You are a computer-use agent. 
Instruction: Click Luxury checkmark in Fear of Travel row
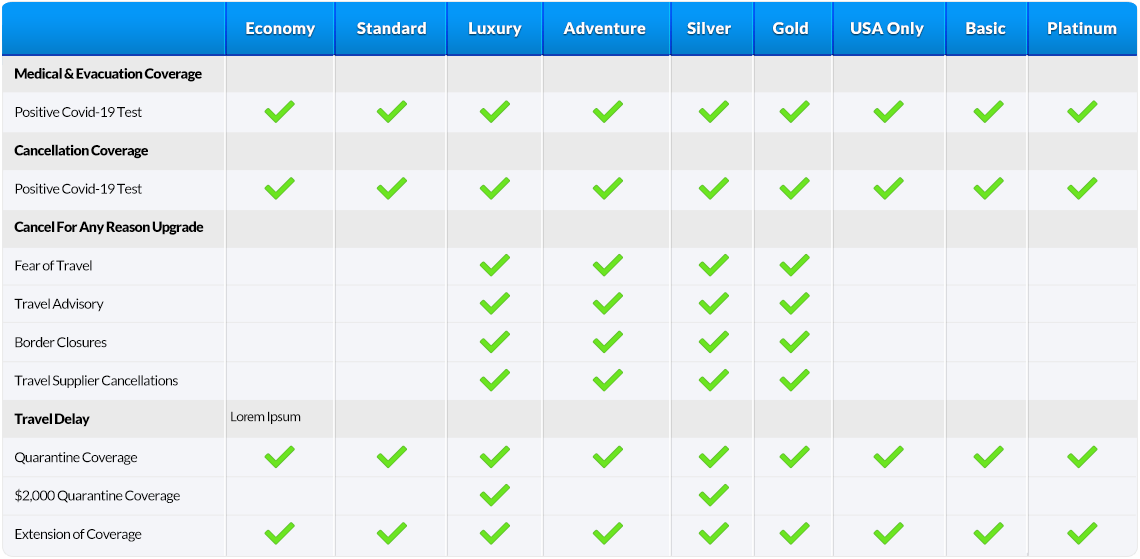494,265
